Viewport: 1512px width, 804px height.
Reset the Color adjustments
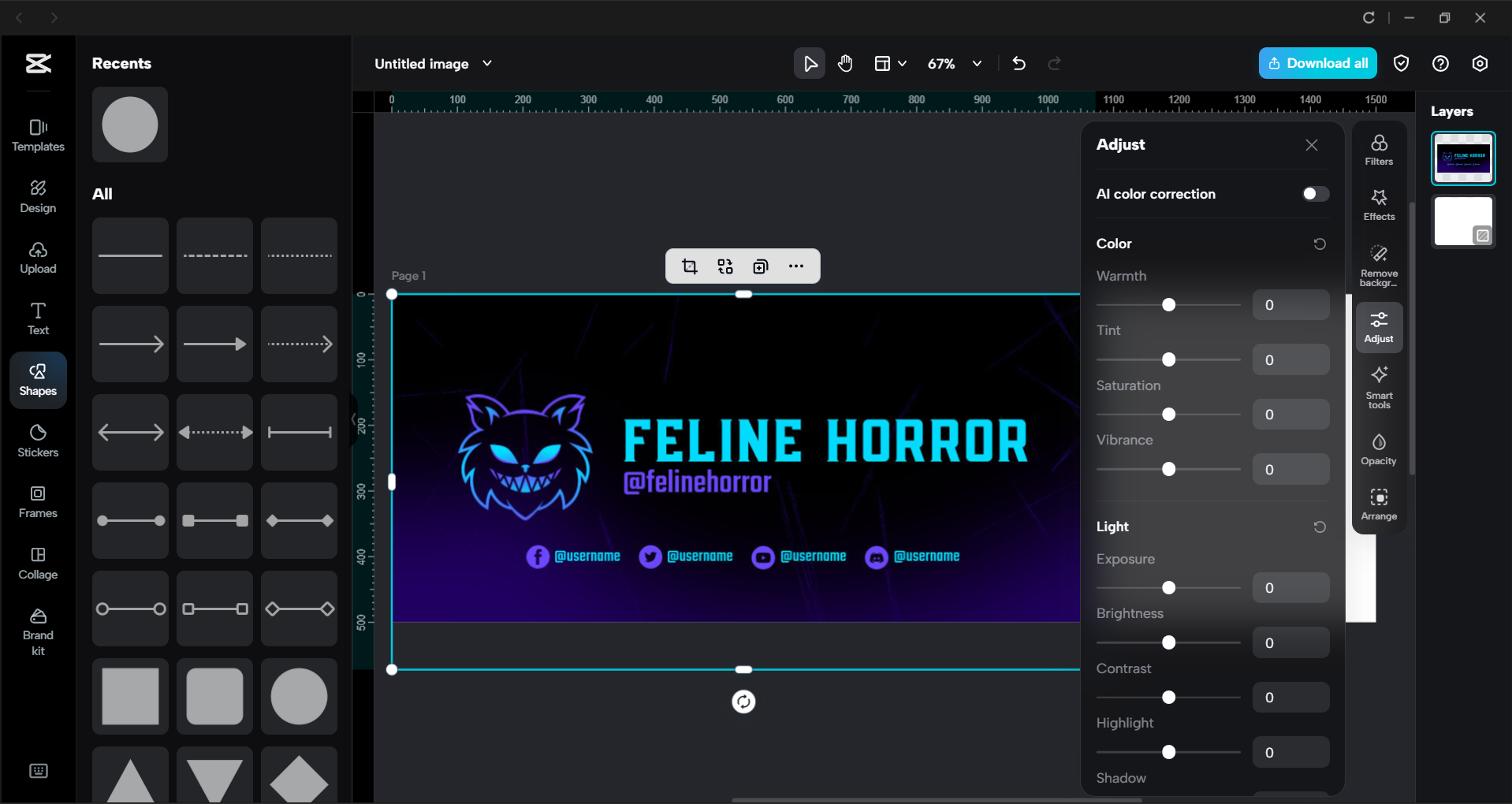pyautogui.click(x=1319, y=244)
